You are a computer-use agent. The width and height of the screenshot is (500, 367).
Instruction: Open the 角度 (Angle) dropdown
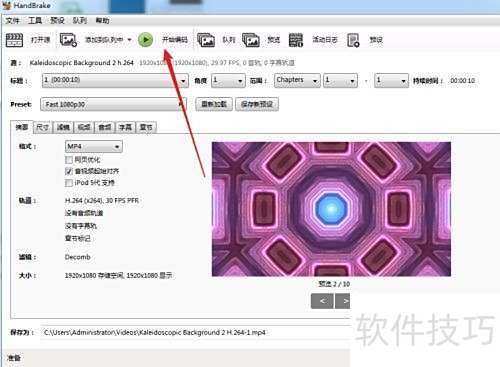coord(228,80)
